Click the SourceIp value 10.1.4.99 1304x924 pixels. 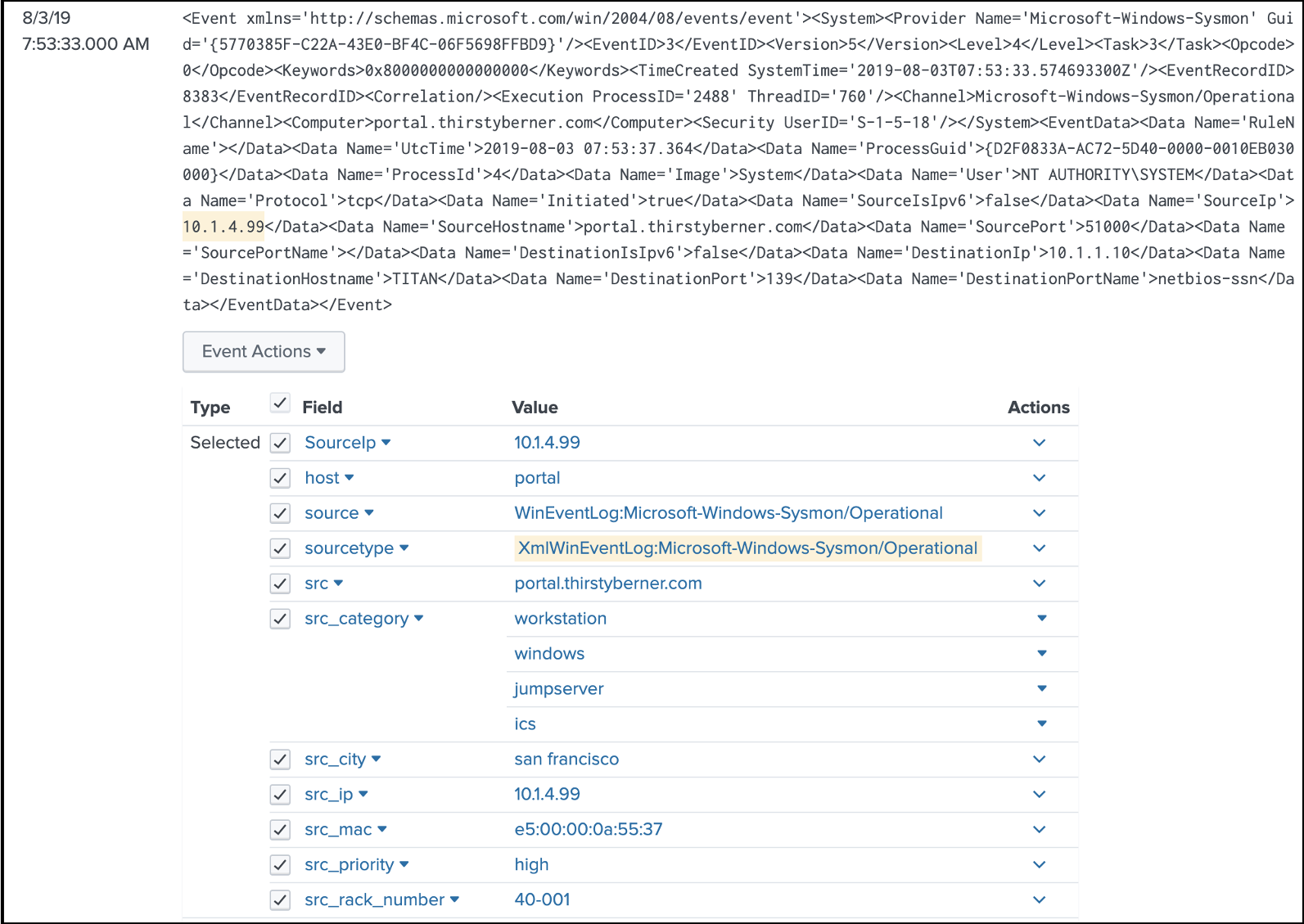pos(547,443)
